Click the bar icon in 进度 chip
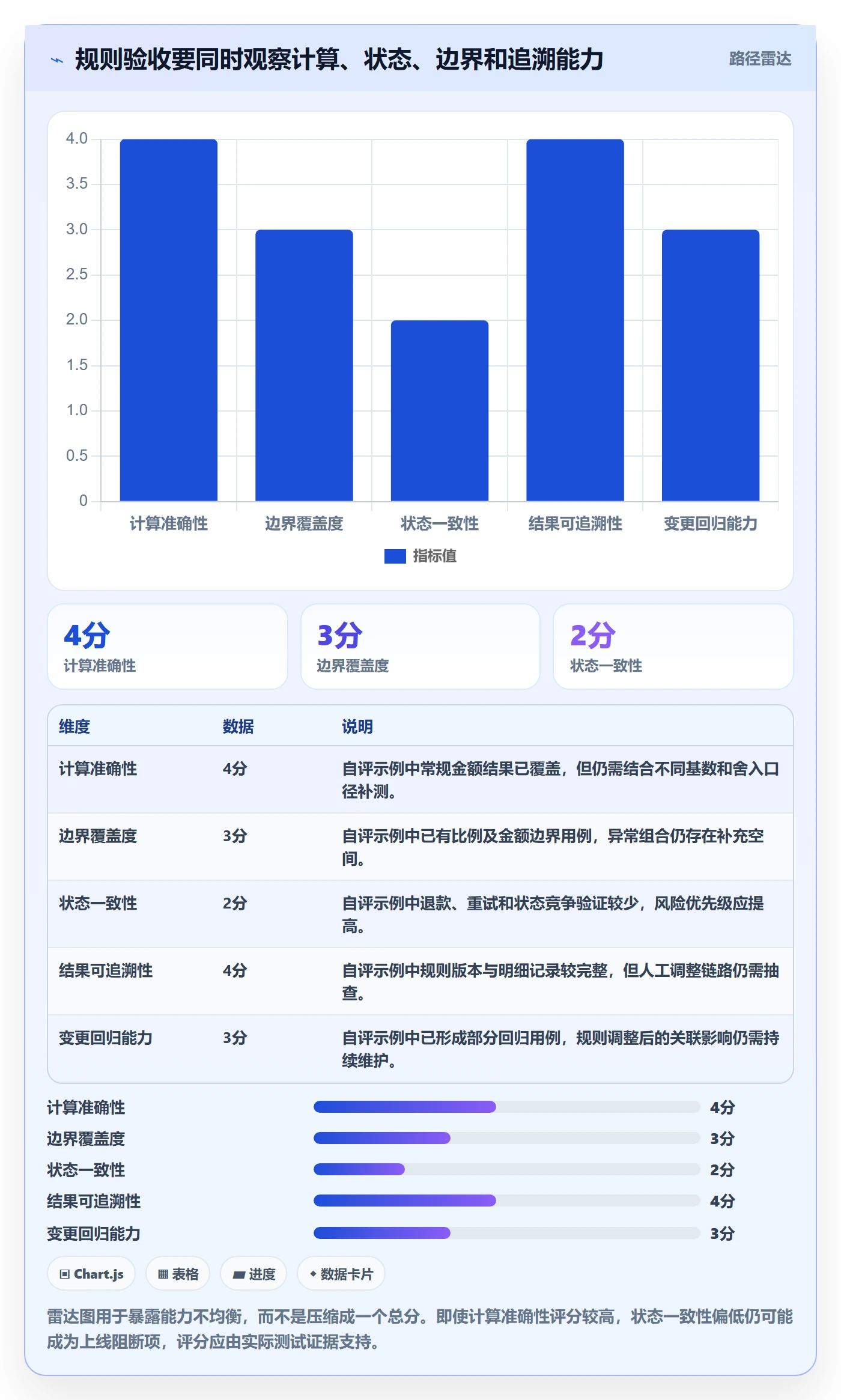This screenshot has width=841, height=1400. (238, 1274)
